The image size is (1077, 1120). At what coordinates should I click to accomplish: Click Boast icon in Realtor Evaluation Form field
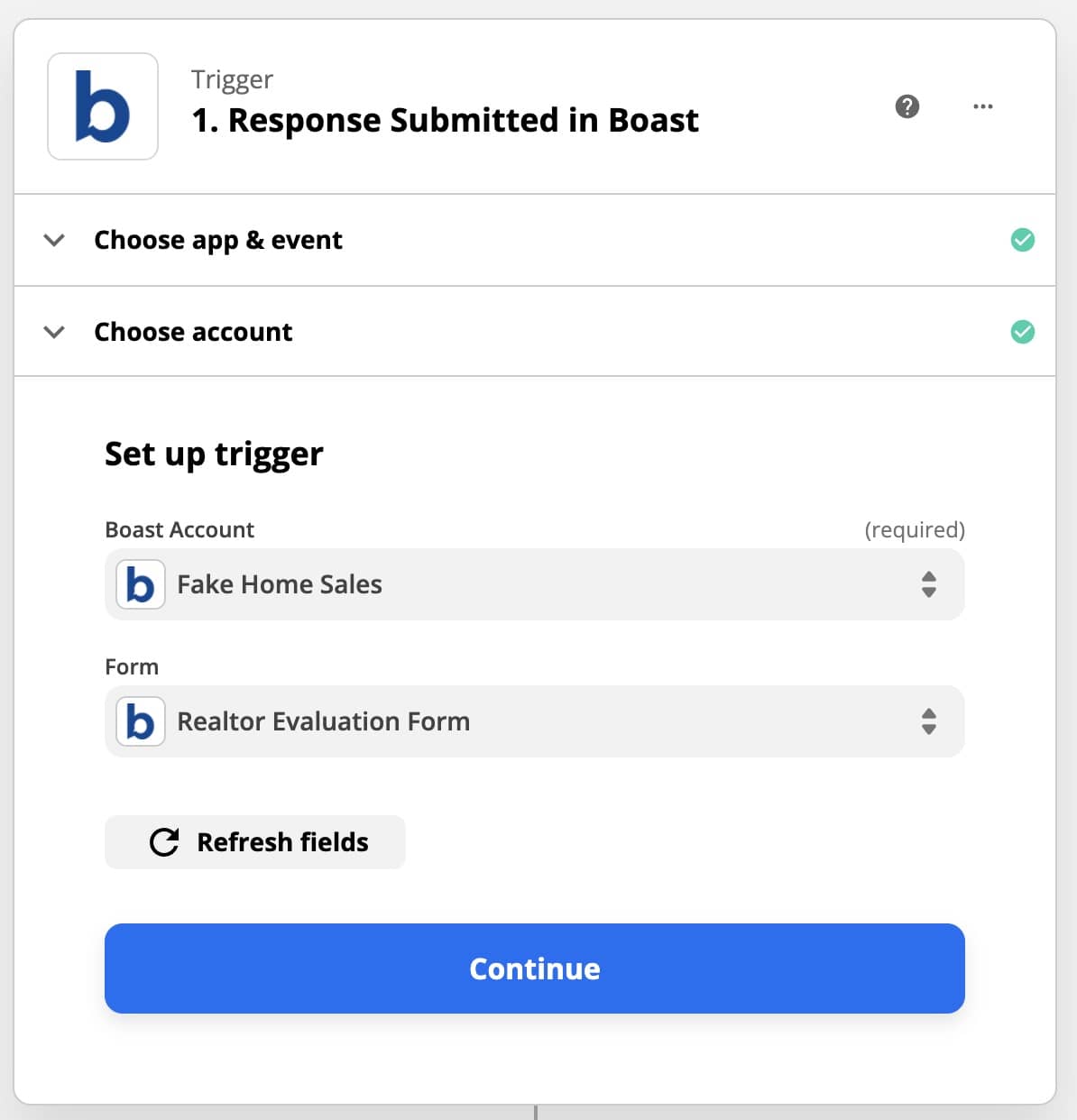coord(141,721)
